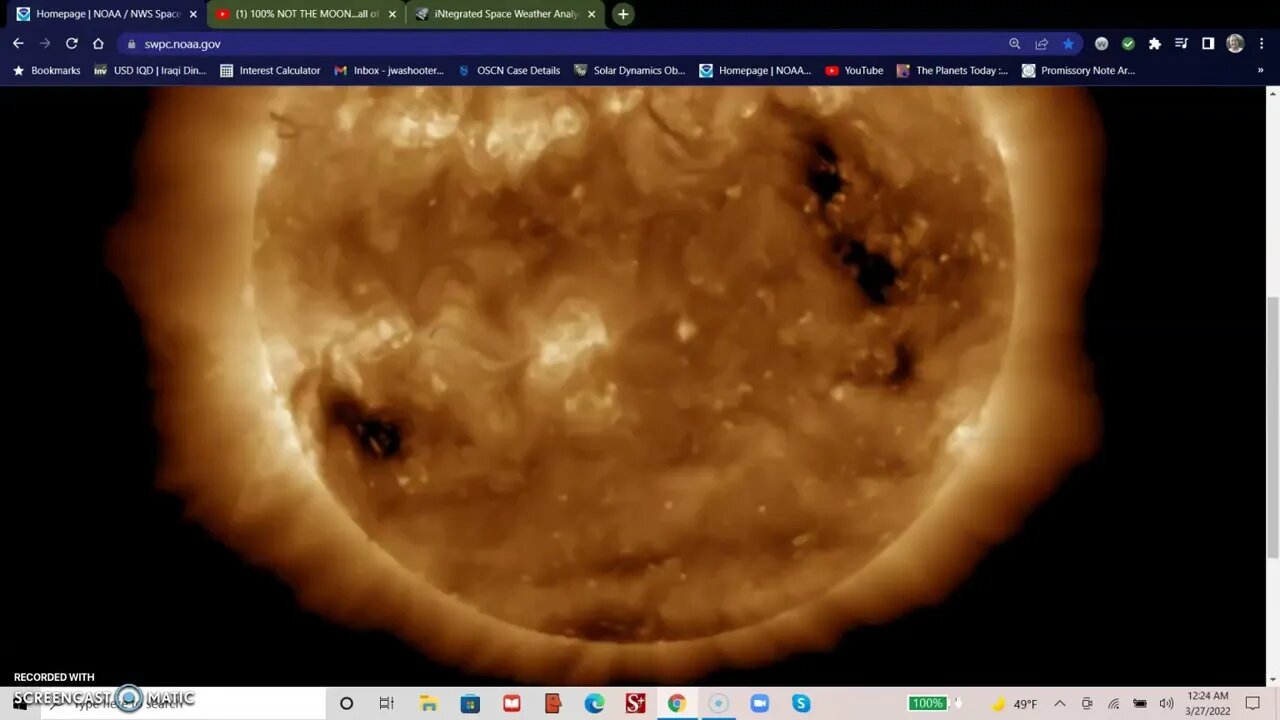Open the YouTube bookmark

[854, 71]
